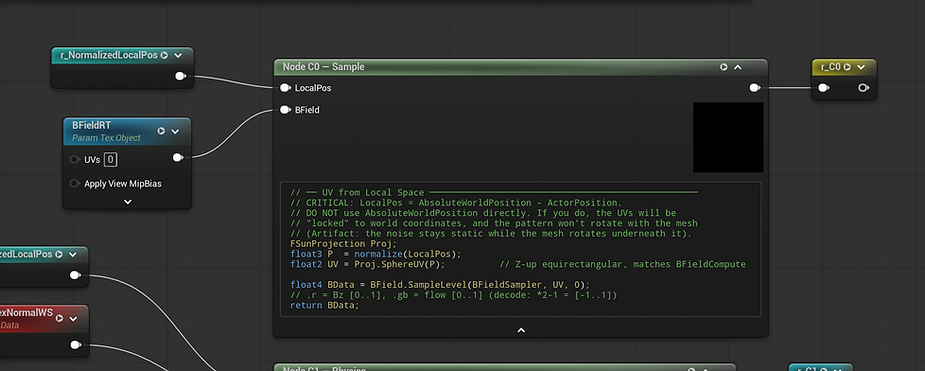Select the BFieldRT node title
Image resolution: width=925 pixels, height=371 pixels.
(91, 126)
